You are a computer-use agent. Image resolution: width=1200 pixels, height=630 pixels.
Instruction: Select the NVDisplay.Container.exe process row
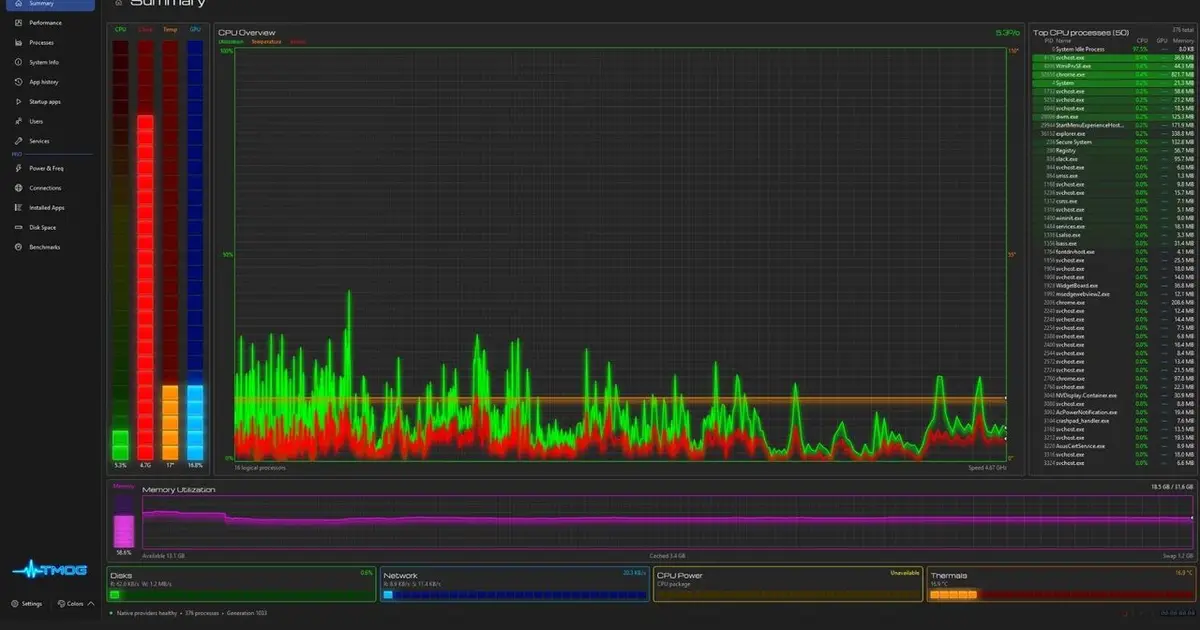click(x=1114, y=395)
